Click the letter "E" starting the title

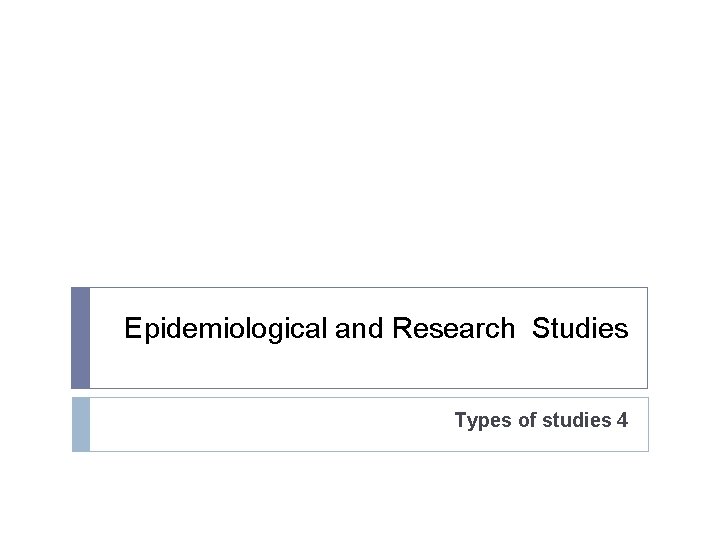tap(132, 328)
